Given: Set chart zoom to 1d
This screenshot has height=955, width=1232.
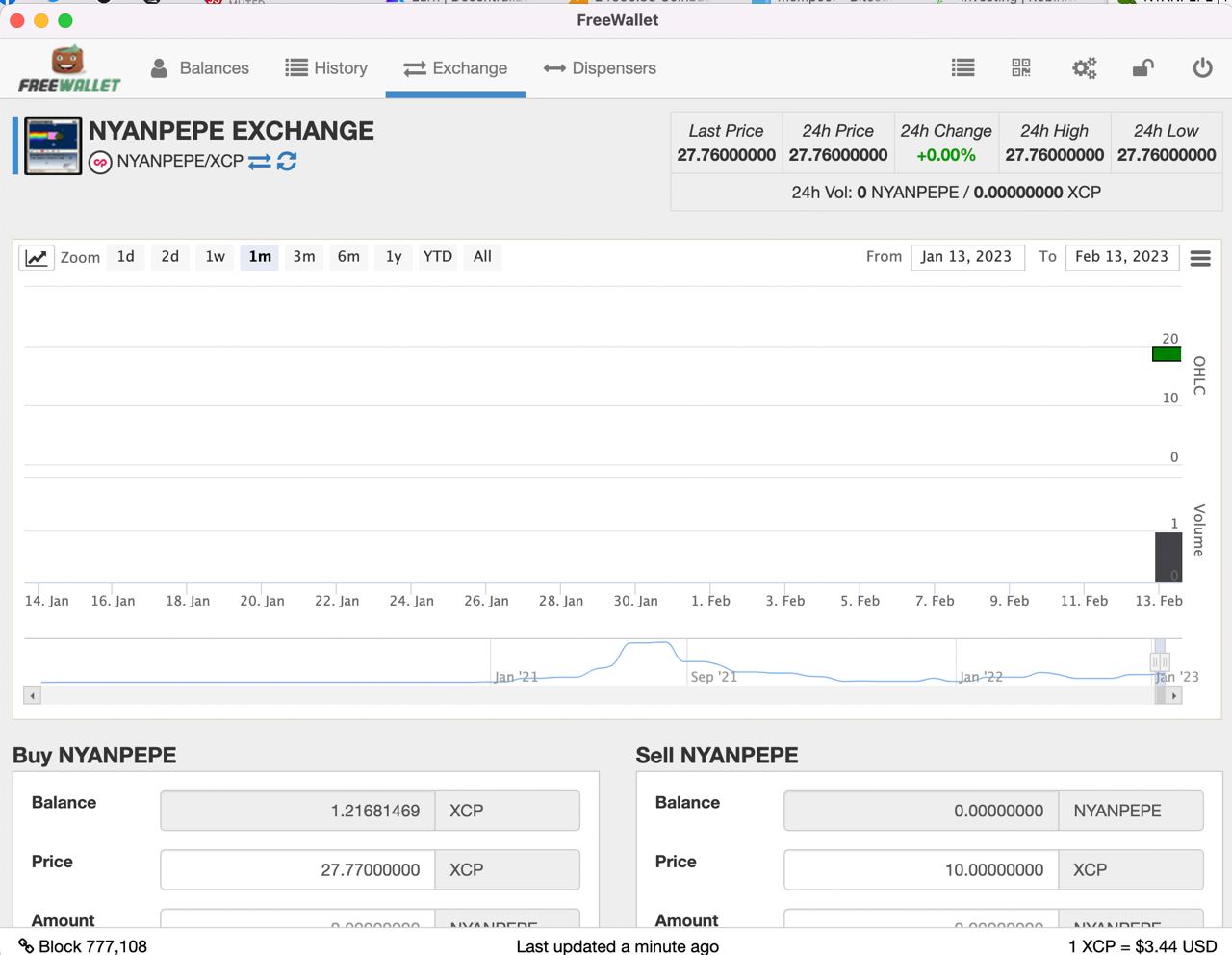Looking at the screenshot, I should (x=126, y=257).
